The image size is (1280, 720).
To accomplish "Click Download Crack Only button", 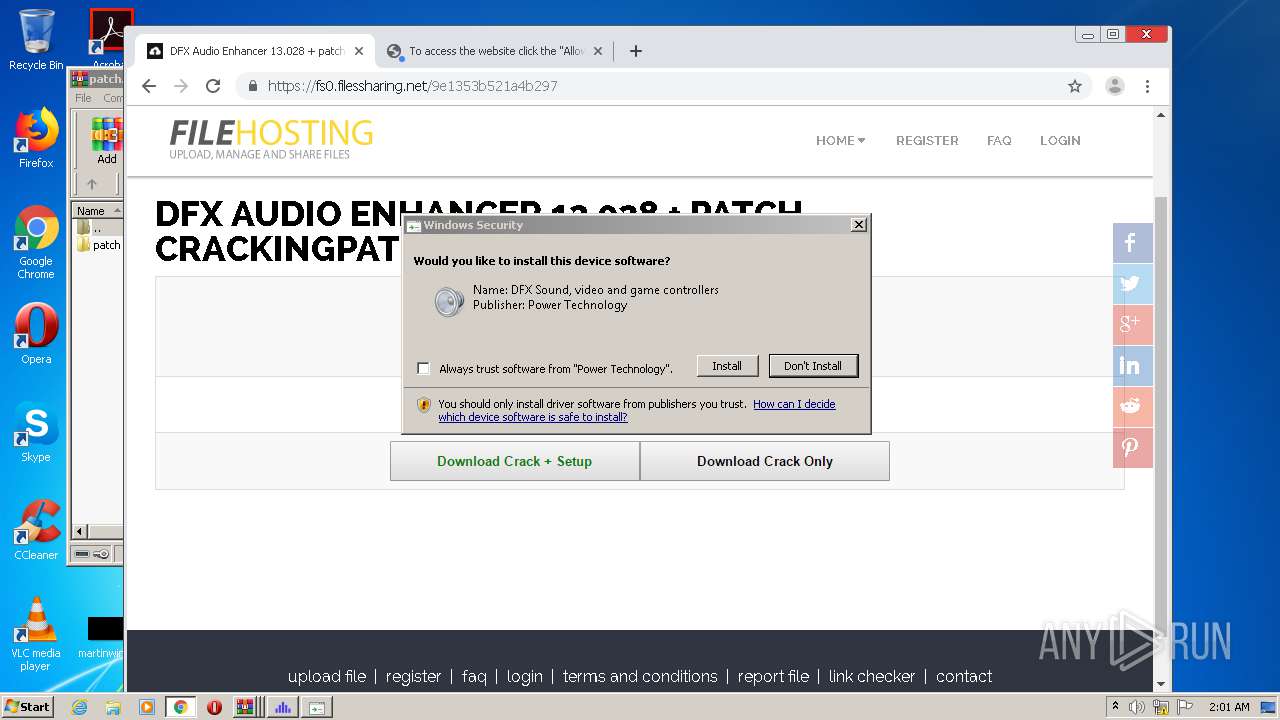I will (765, 461).
